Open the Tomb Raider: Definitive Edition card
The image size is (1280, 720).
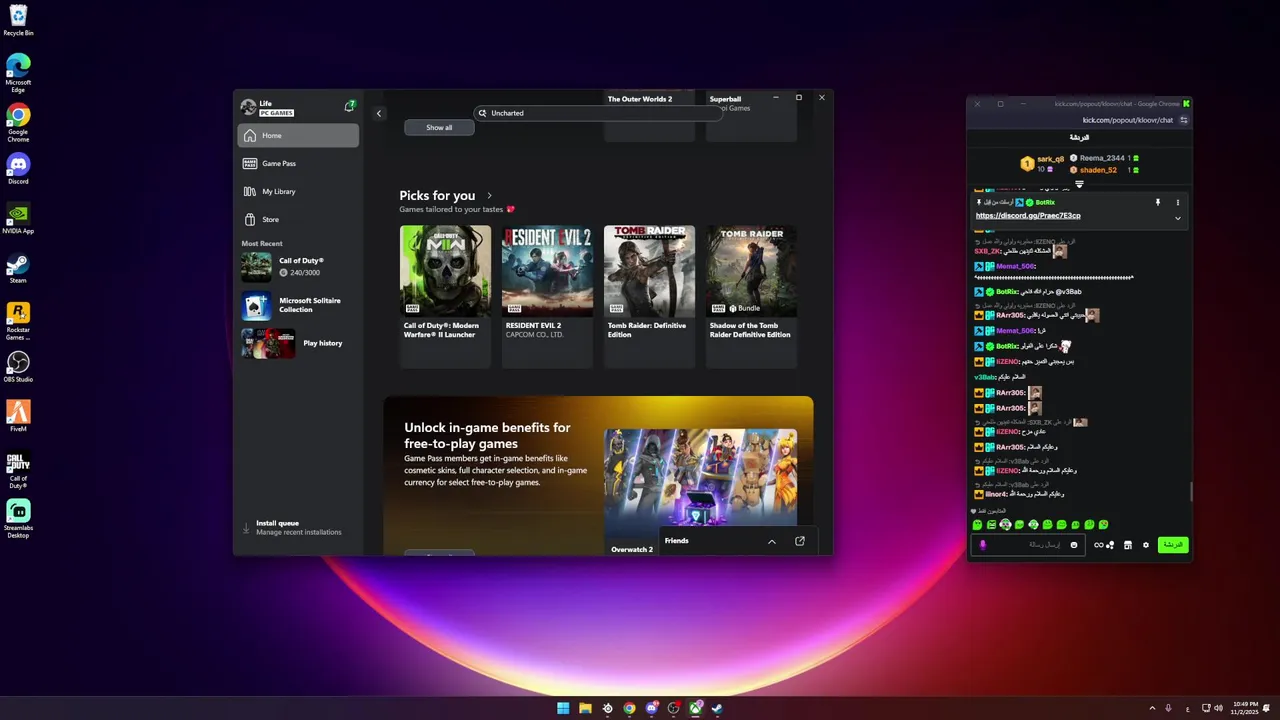click(x=649, y=296)
